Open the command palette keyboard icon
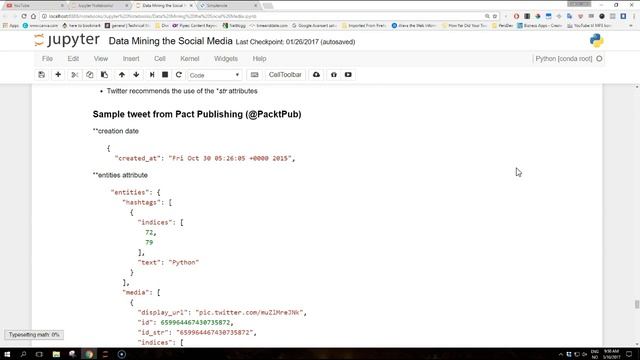 pyautogui.click(x=254, y=75)
